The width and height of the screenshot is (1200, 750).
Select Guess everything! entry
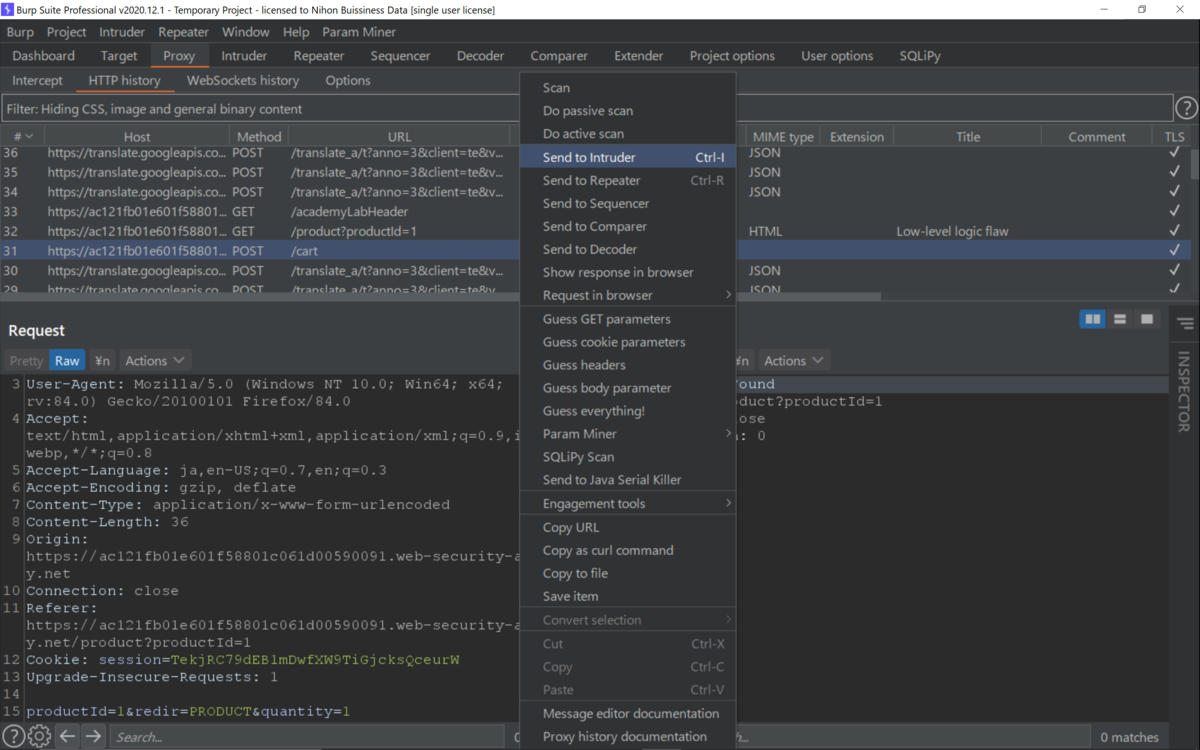[x=628, y=411]
